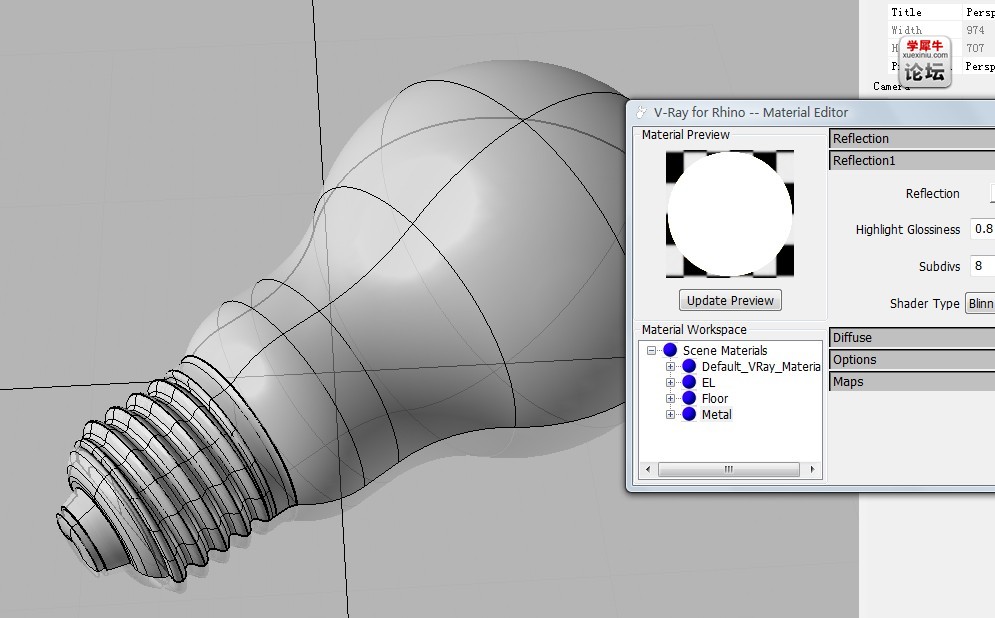Viewport: 995px width, 618px height.
Task: Click the Subdivs value field
Action: click(x=983, y=266)
